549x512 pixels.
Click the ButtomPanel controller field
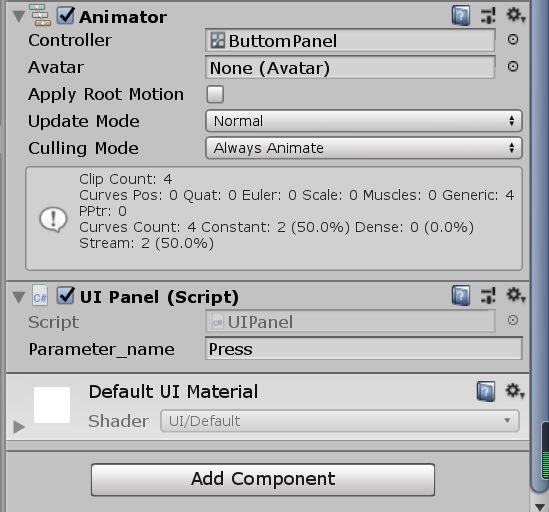coord(350,41)
